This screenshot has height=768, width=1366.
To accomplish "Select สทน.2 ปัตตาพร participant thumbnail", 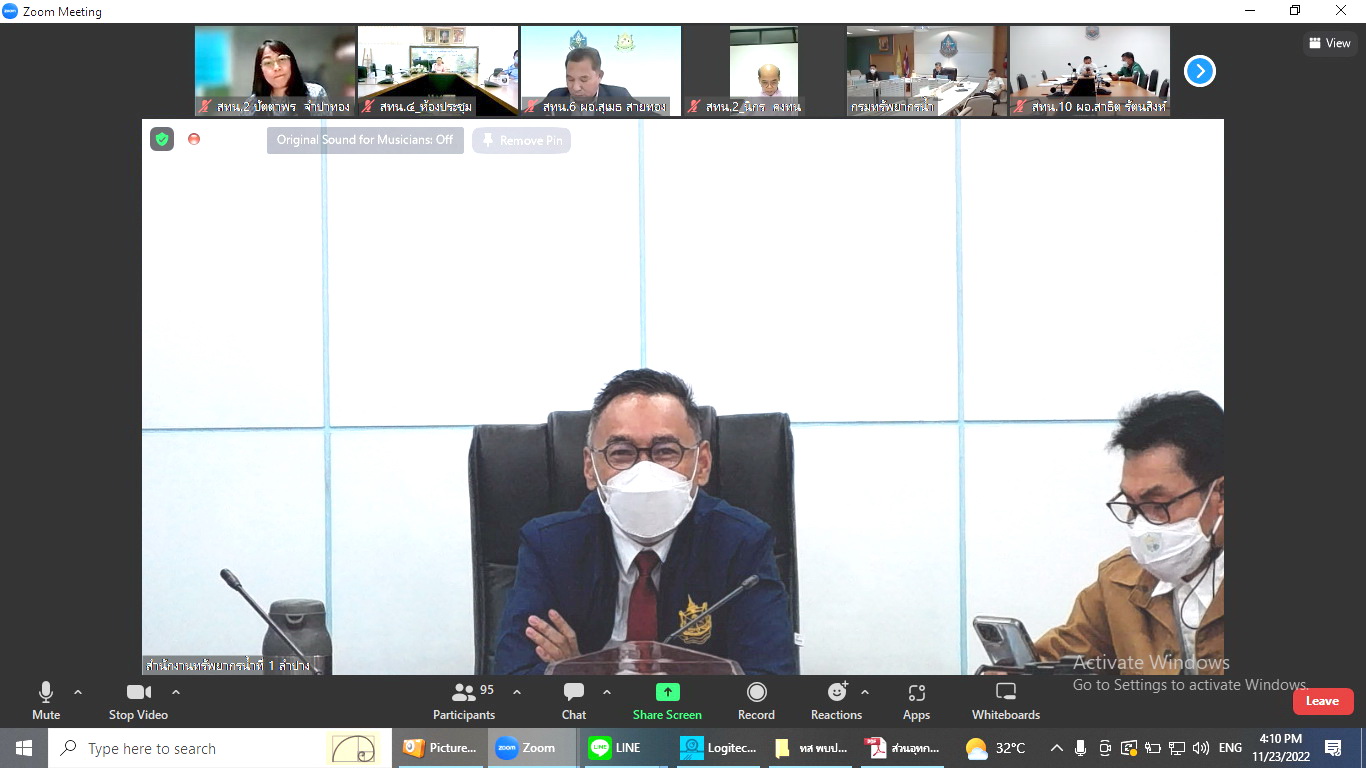I will coord(275,71).
